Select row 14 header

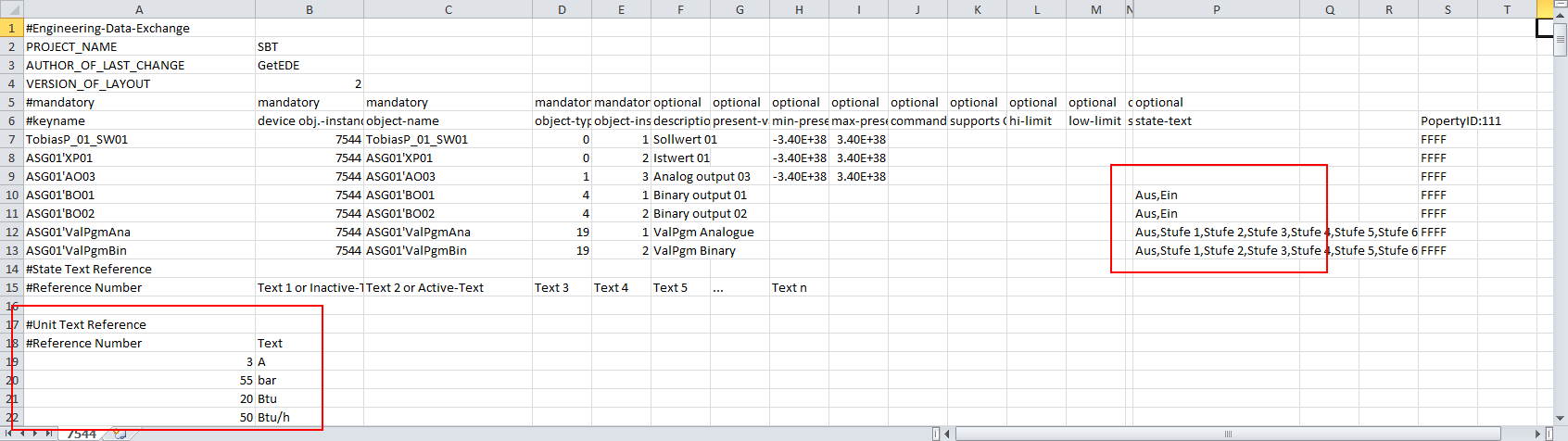click(x=11, y=269)
